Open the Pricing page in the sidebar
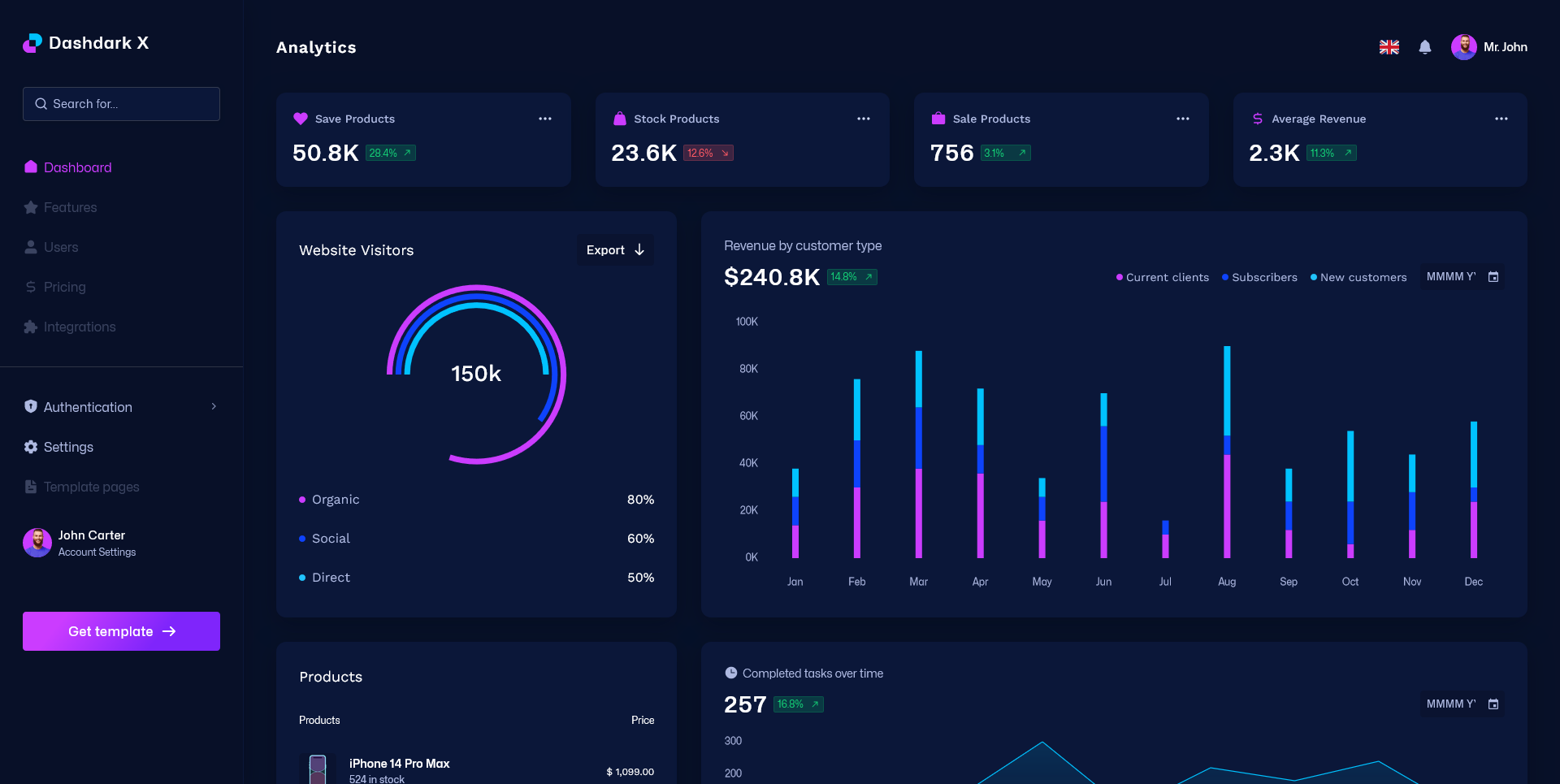Viewport: 1560px width, 784px height. (64, 287)
